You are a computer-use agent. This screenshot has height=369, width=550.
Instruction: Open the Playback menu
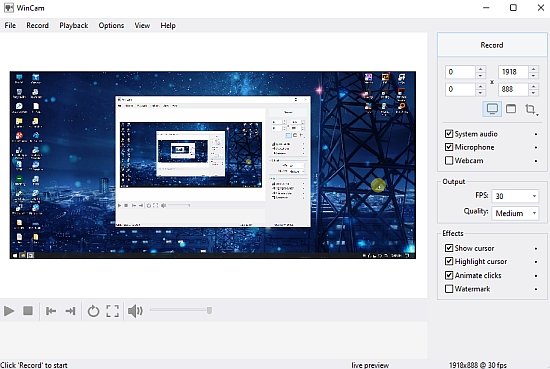pyautogui.click(x=74, y=25)
